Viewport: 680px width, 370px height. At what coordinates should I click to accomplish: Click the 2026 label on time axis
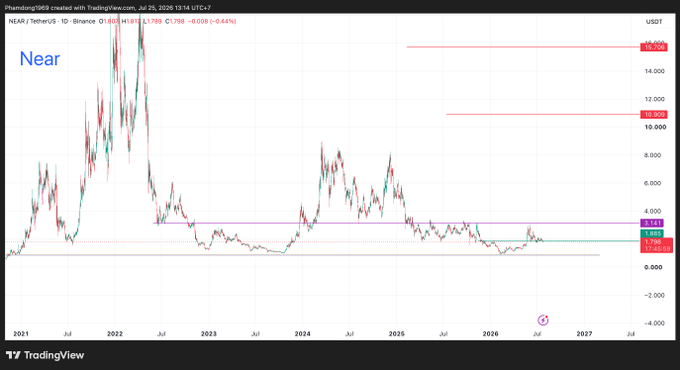490,334
